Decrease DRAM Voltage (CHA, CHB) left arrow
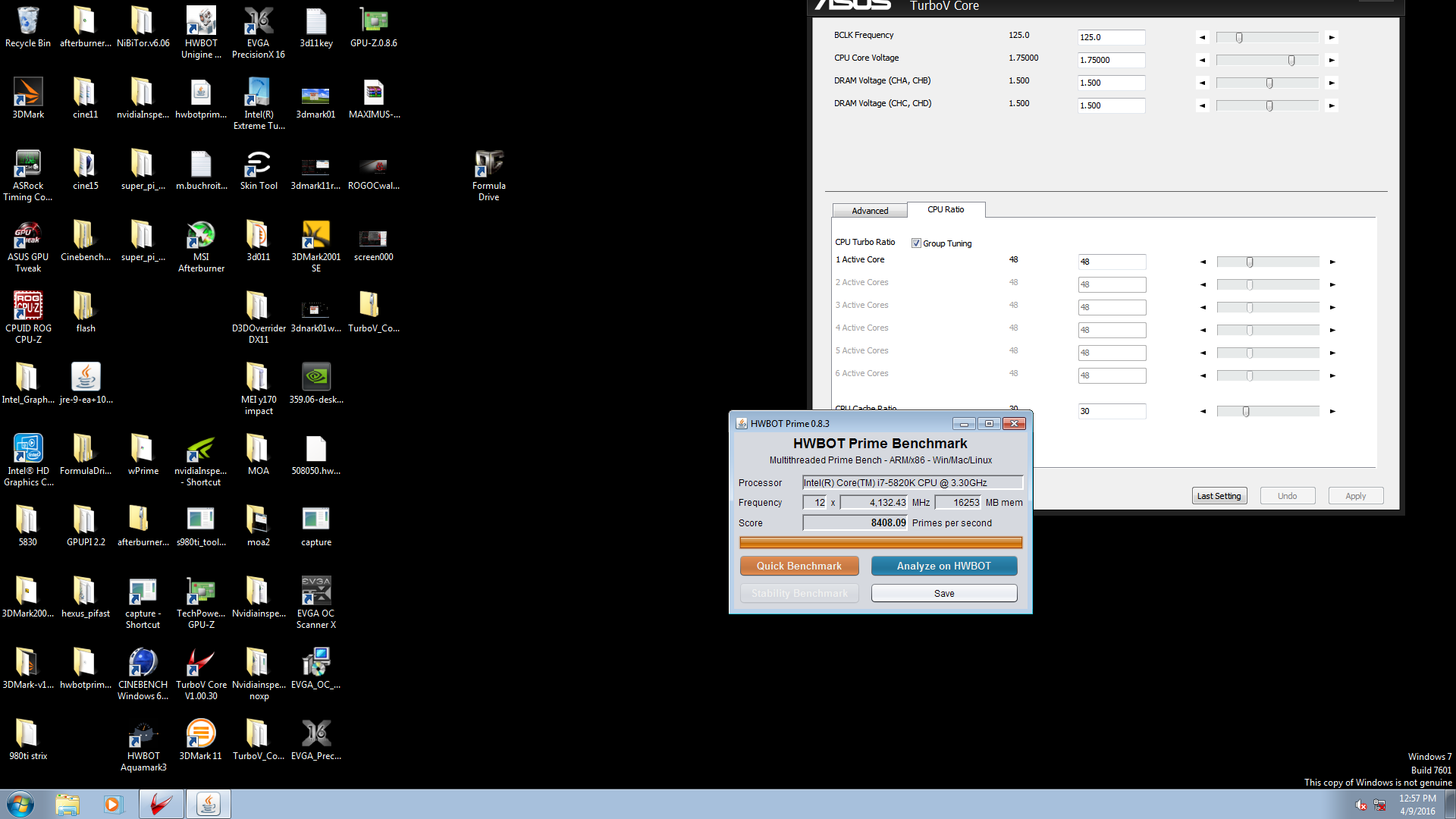The image size is (1456, 819). (x=1202, y=83)
